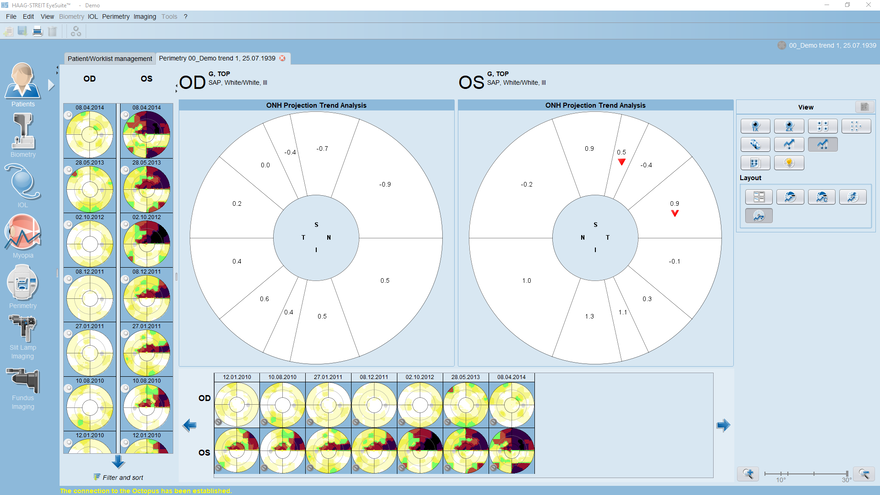Open the Biometry module in the sidebar
880x495 pixels.
click(22, 133)
